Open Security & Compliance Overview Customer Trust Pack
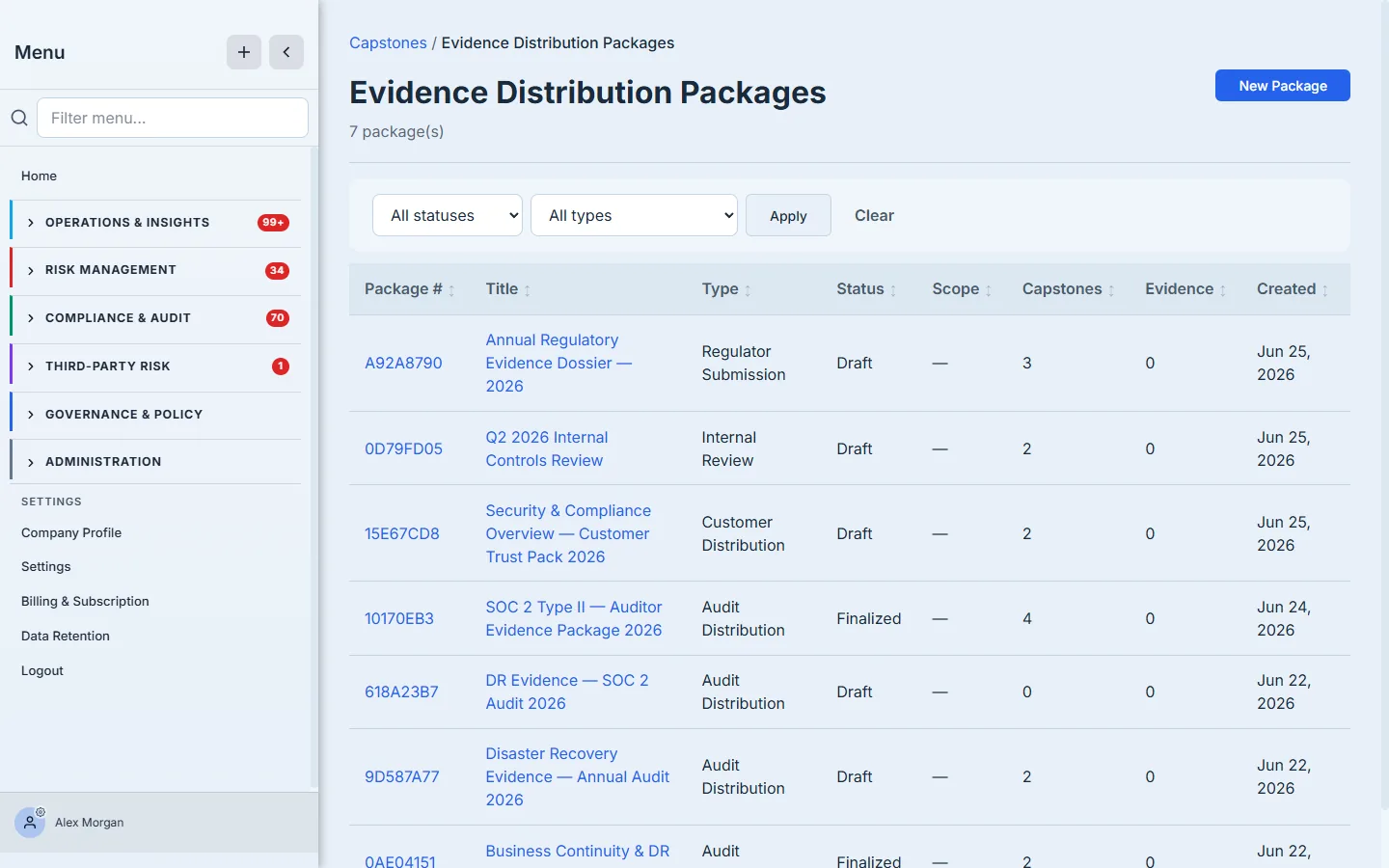Image resolution: width=1389 pixels, height=868 pixels. pos(568,533)
